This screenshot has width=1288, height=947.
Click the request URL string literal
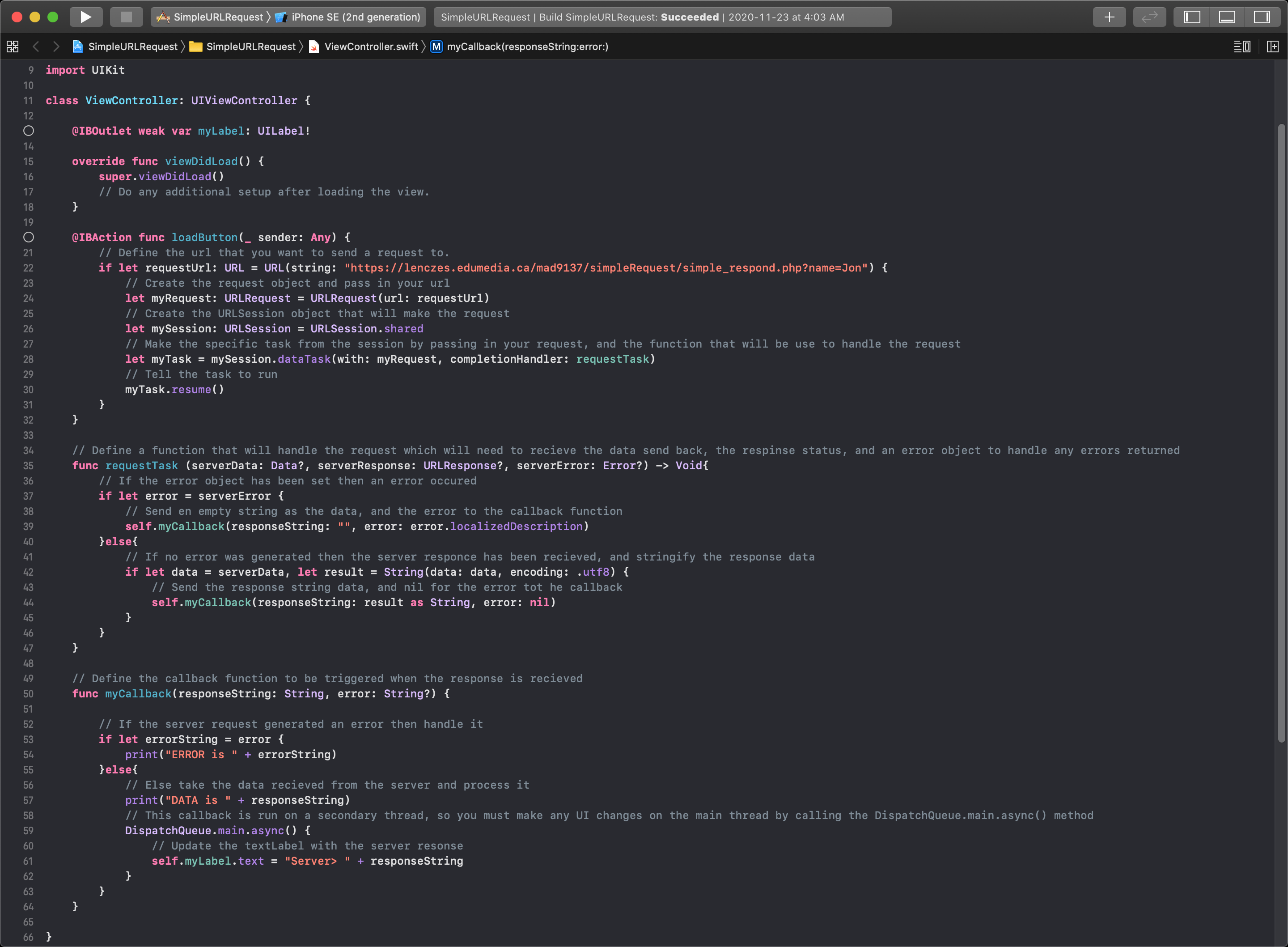(x=606, y=268)
